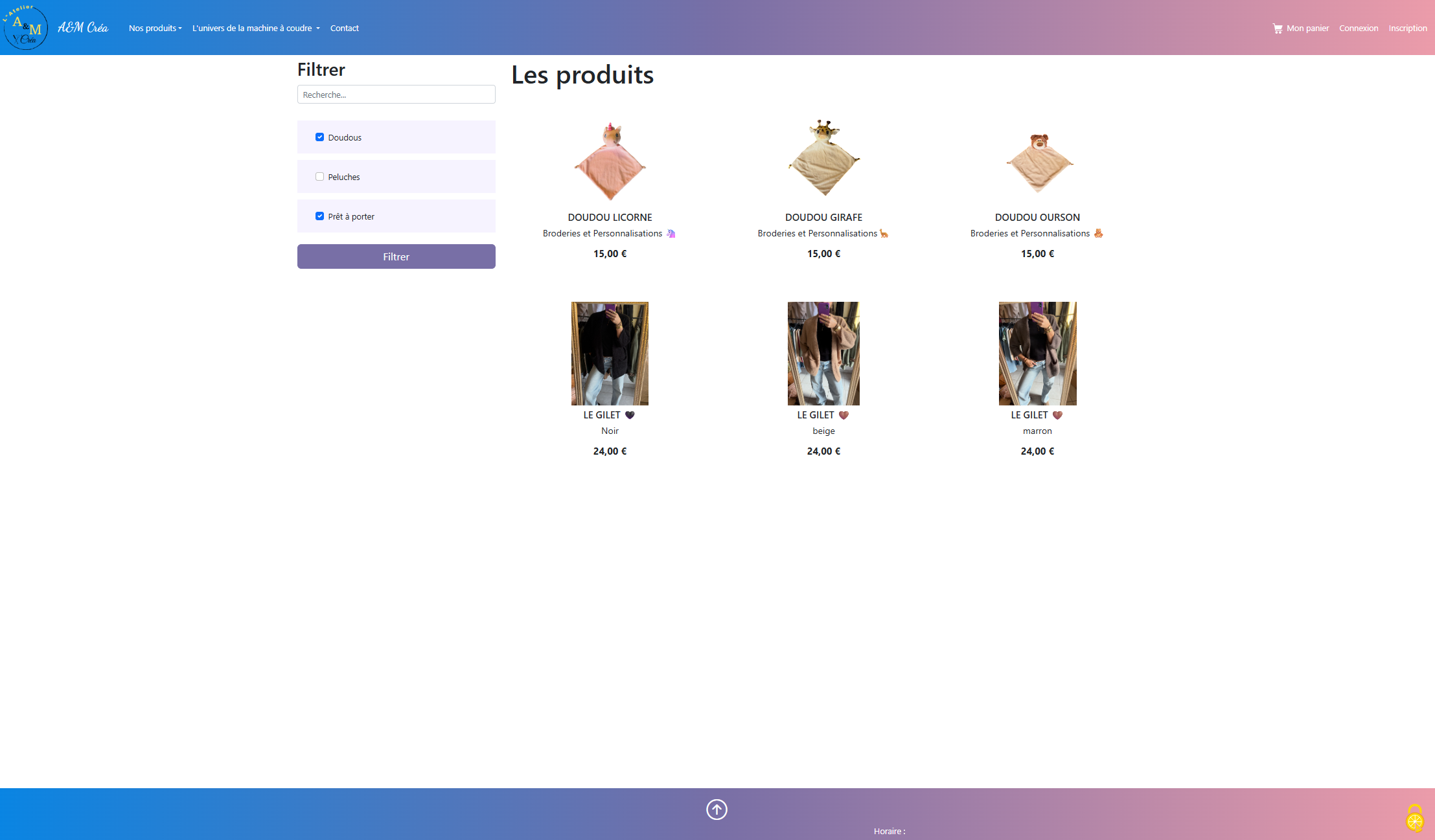The image size is (1435, 840).
Task: Click the scroll-to-top arrow icon
Action: pyautogui.click(x=717, y=810)
